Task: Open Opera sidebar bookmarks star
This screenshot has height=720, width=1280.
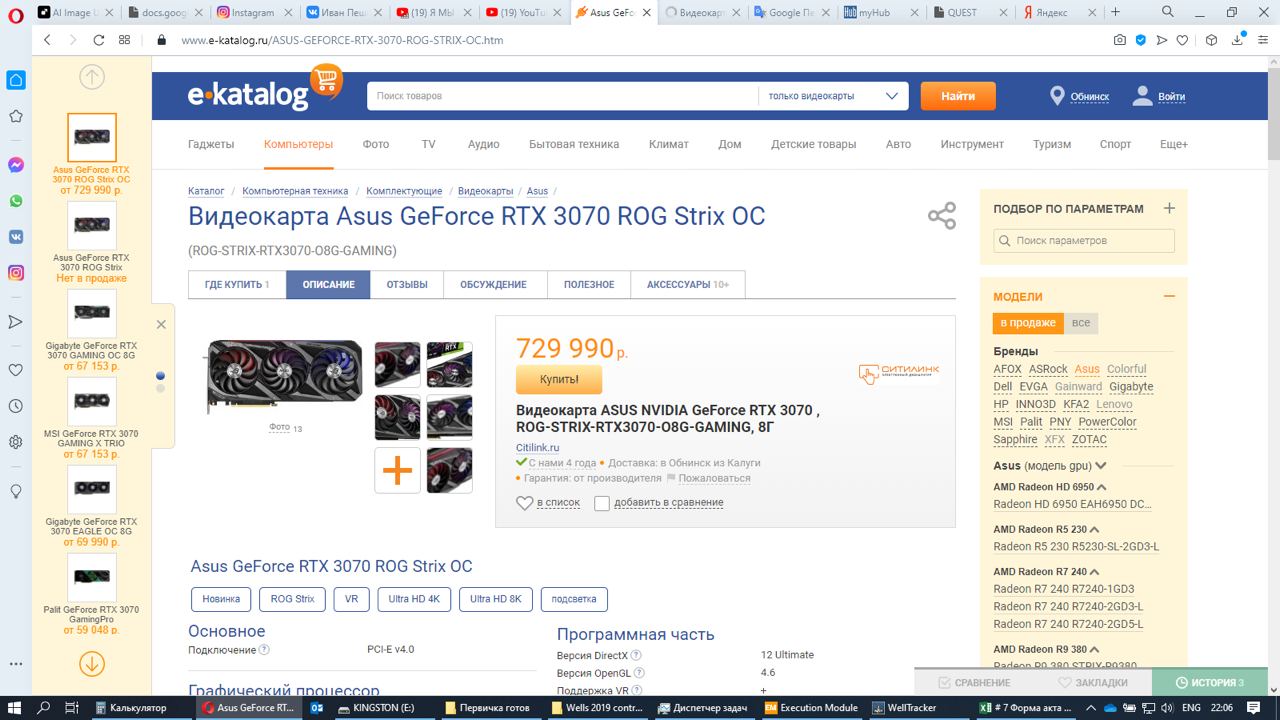Action: coord(16,116)
